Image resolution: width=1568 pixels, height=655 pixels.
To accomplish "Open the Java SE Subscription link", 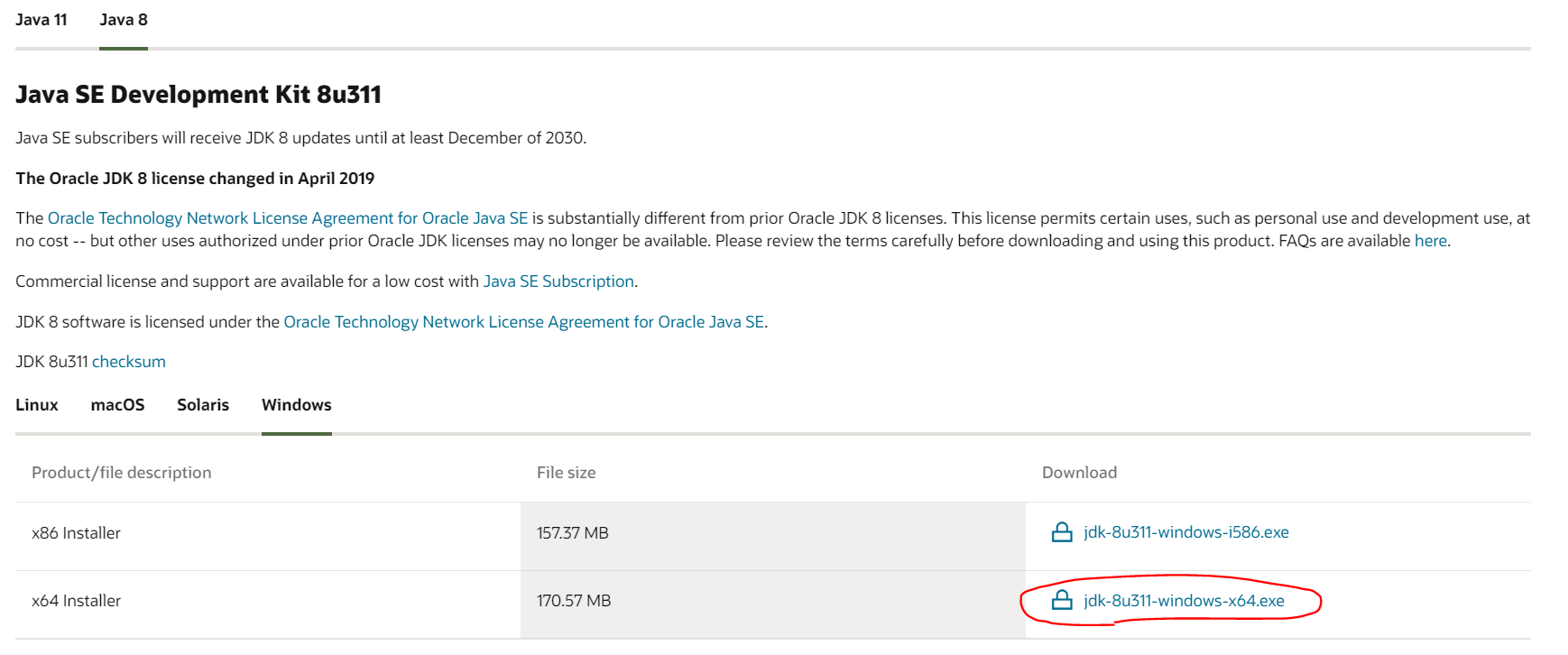I will tap(558, 281).
